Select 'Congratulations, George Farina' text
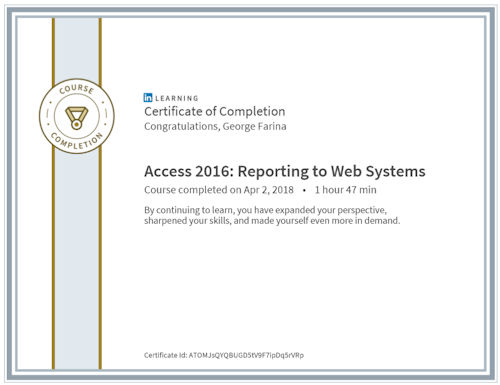This screenshot has height=385, width=500. tap(215, 126)
